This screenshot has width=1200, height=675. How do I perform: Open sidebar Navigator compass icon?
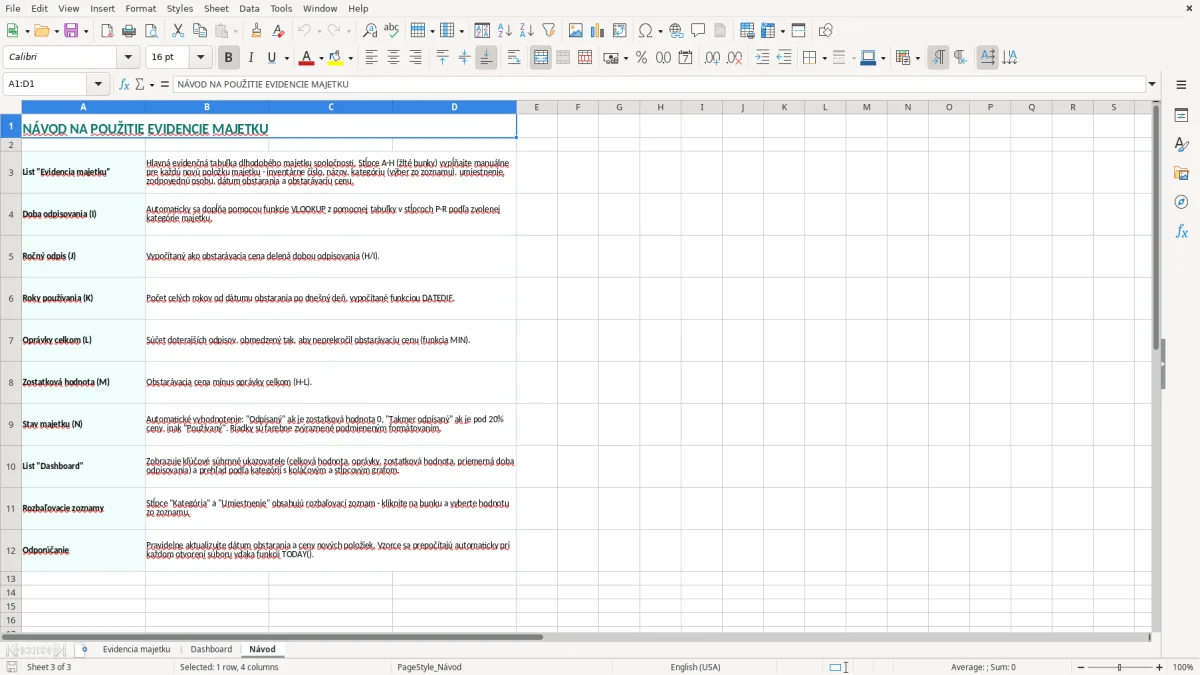click(x=1181, y=203)
